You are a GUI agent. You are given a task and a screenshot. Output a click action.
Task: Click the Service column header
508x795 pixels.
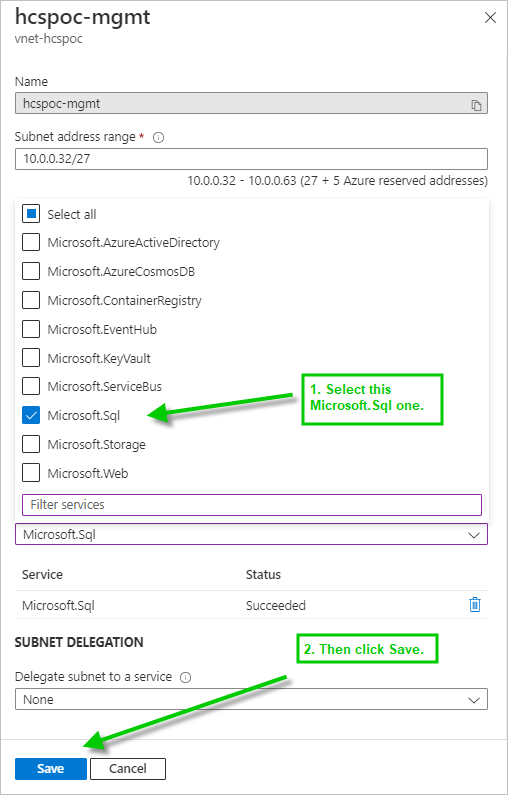[43, 574]
